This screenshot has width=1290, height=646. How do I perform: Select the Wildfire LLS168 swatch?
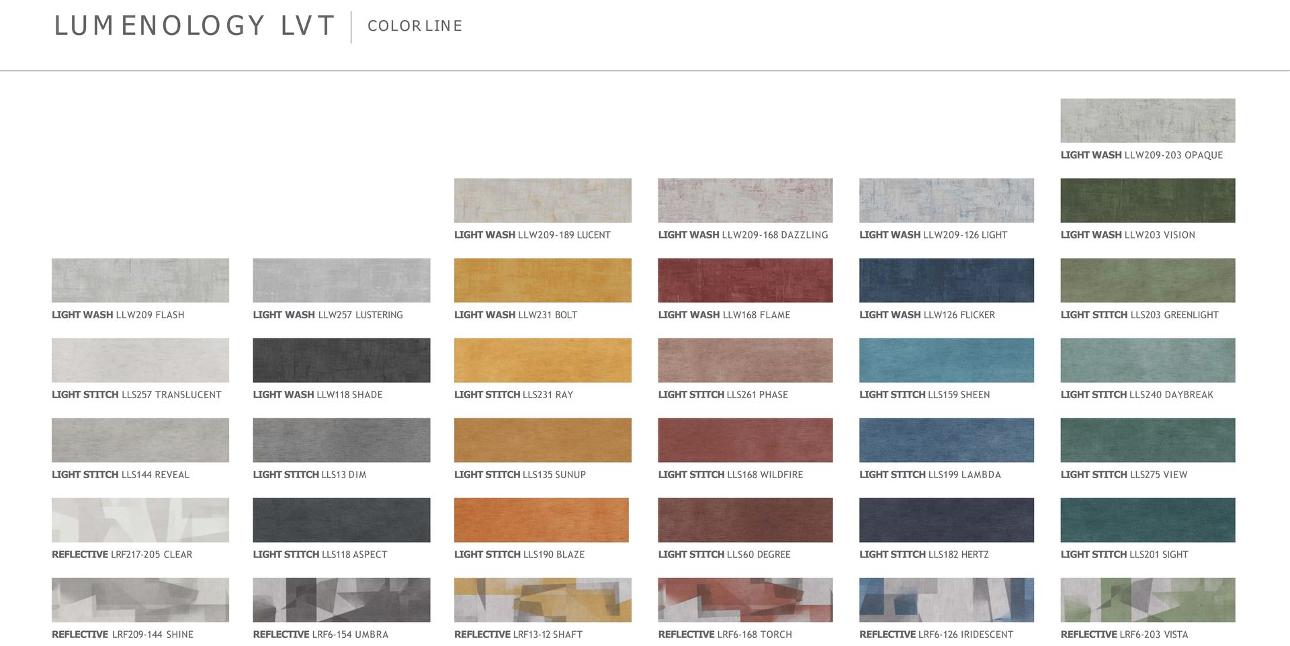pyautogui.click(x=745, y=440)
